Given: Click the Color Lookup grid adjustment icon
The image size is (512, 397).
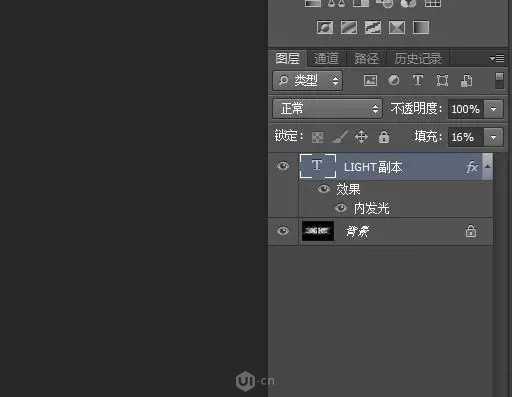Looking at the screenshot, I should [432, 3].
